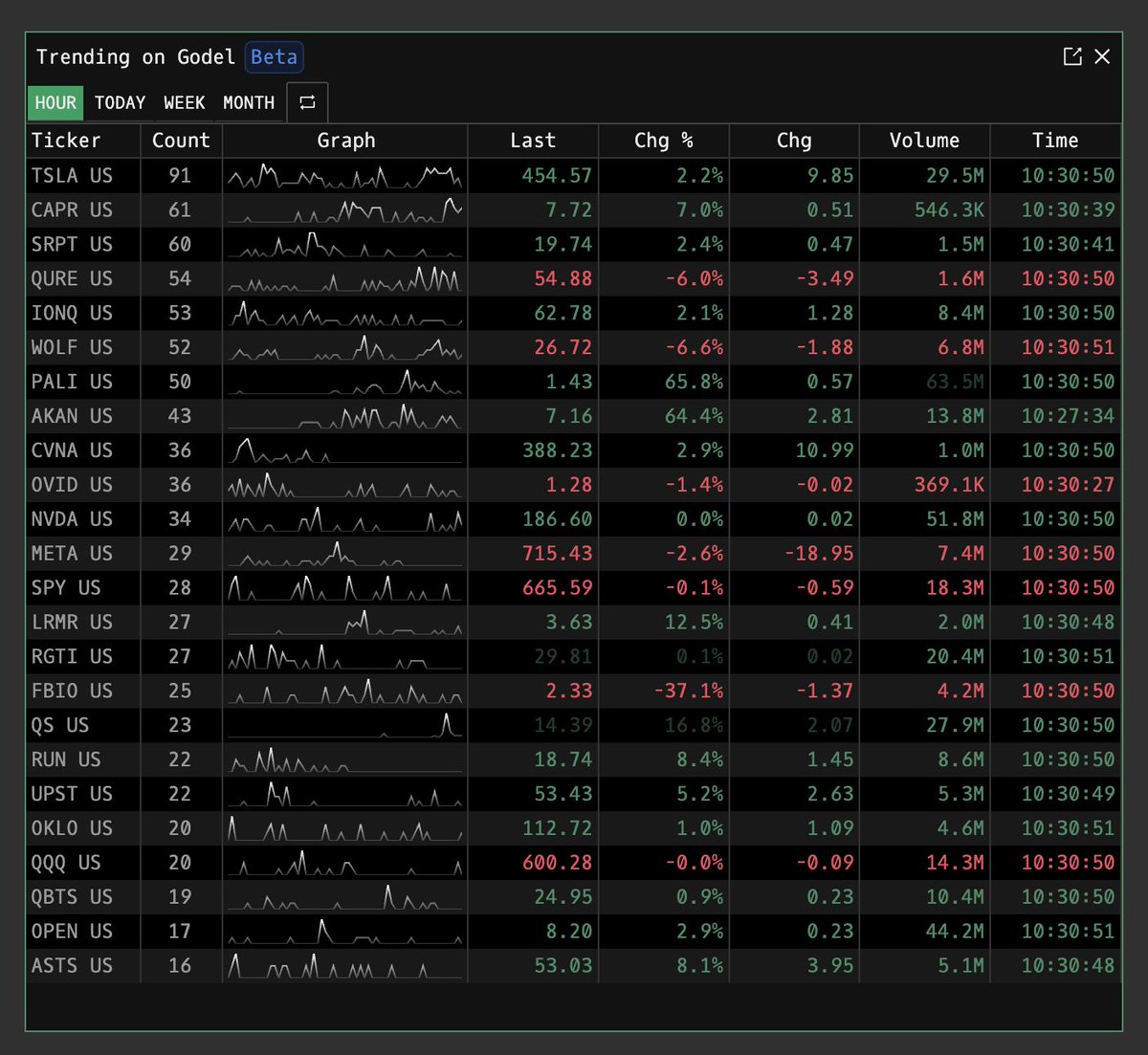The width and height of the screenshot is (1148, 1055).
Task: Click AKAN change percent 64.4%
Action: pos(694,416)
